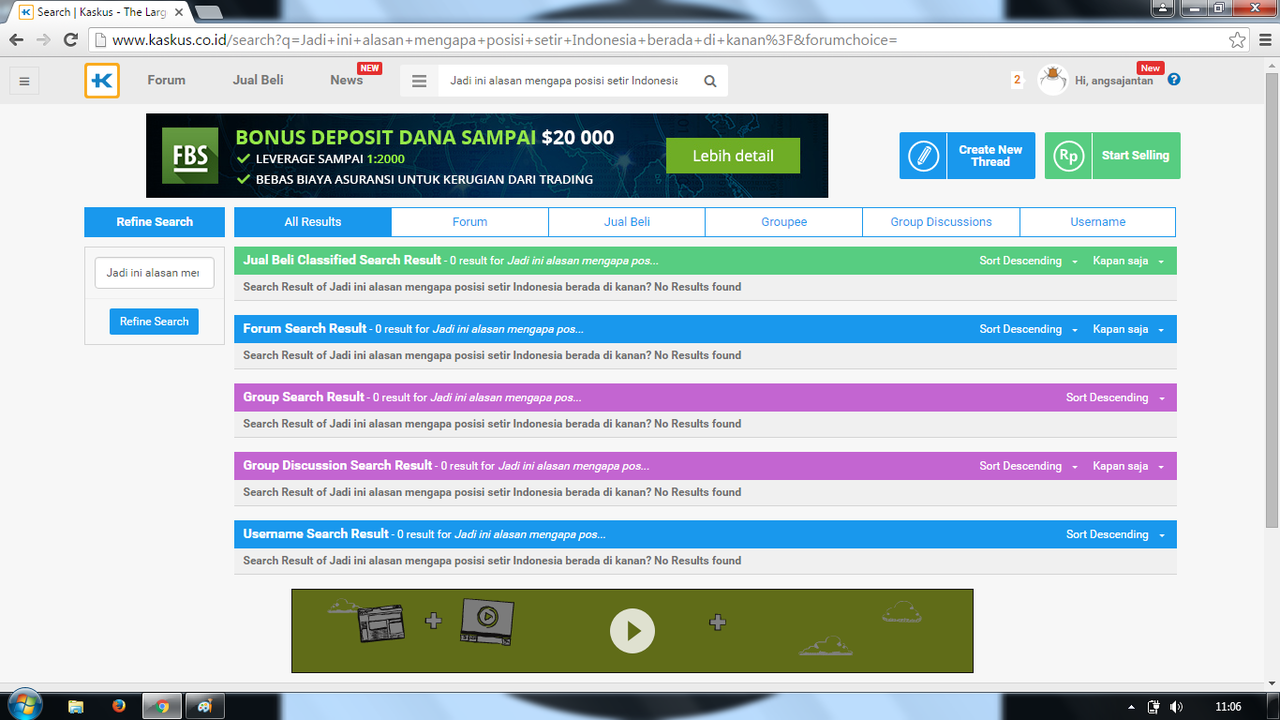Play the video ad banner

632,631
